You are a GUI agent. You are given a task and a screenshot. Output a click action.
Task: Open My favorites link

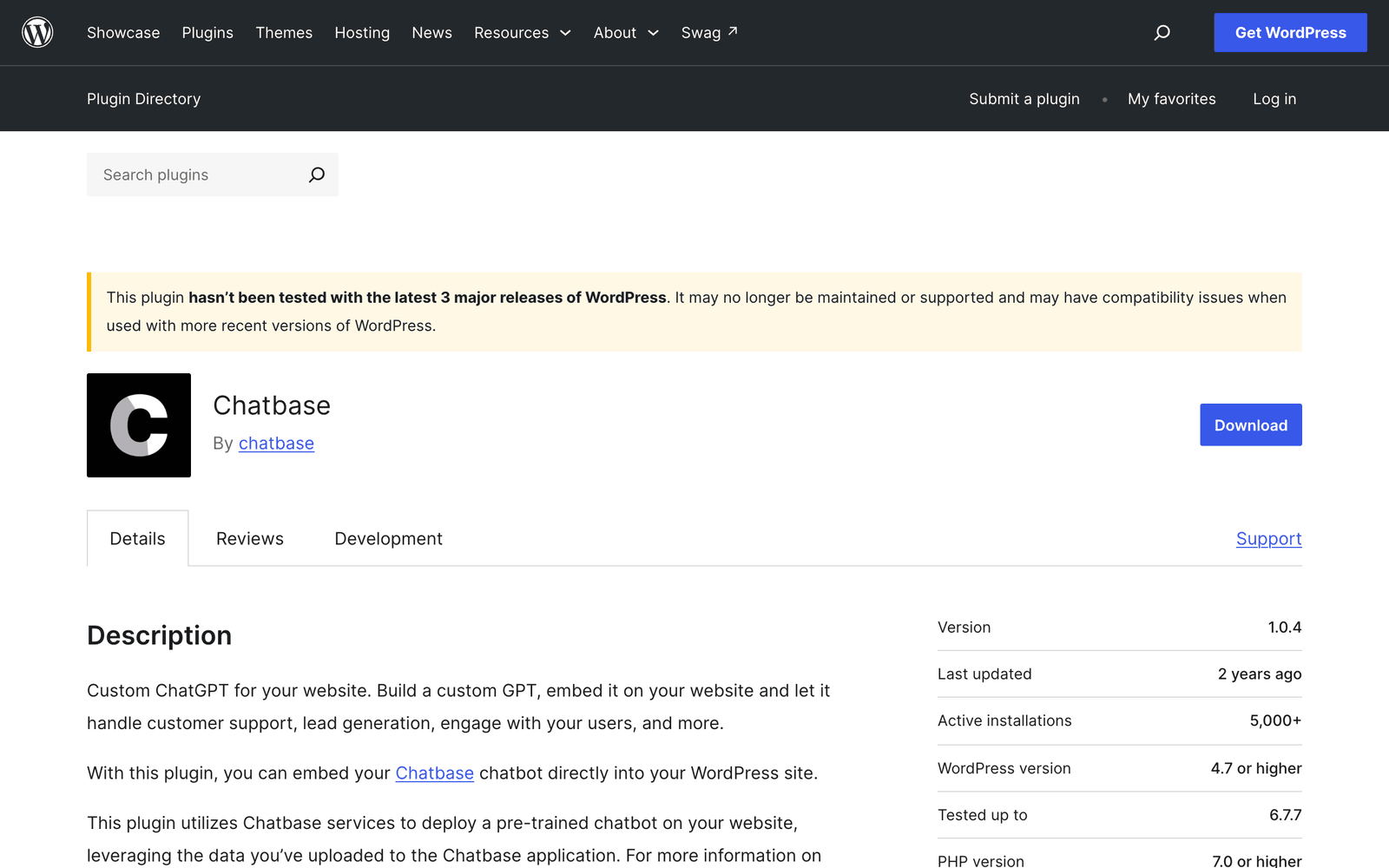1171,99
